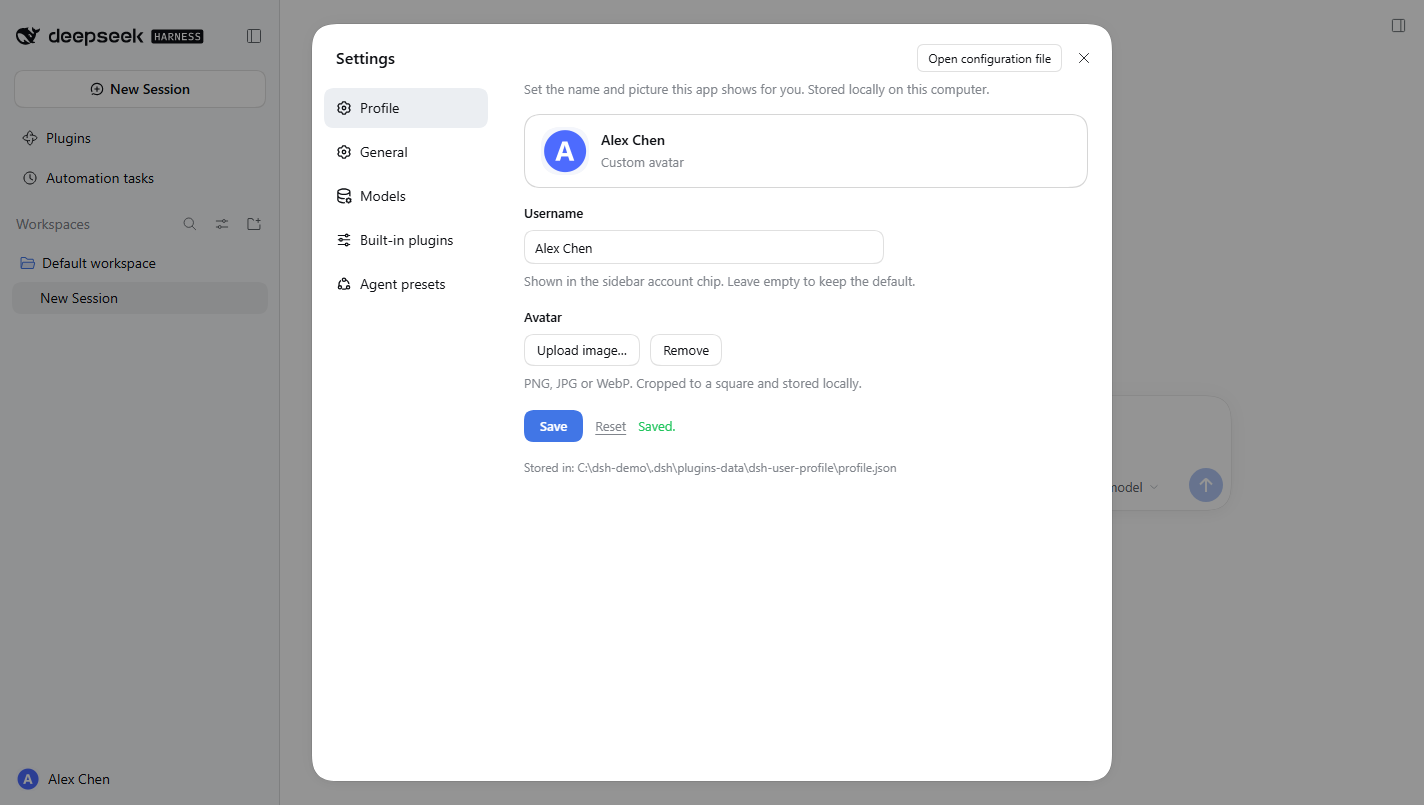Viewport: 1424px width, 805px height.
Task: Save the profile changes
Action: click(553, 426)
